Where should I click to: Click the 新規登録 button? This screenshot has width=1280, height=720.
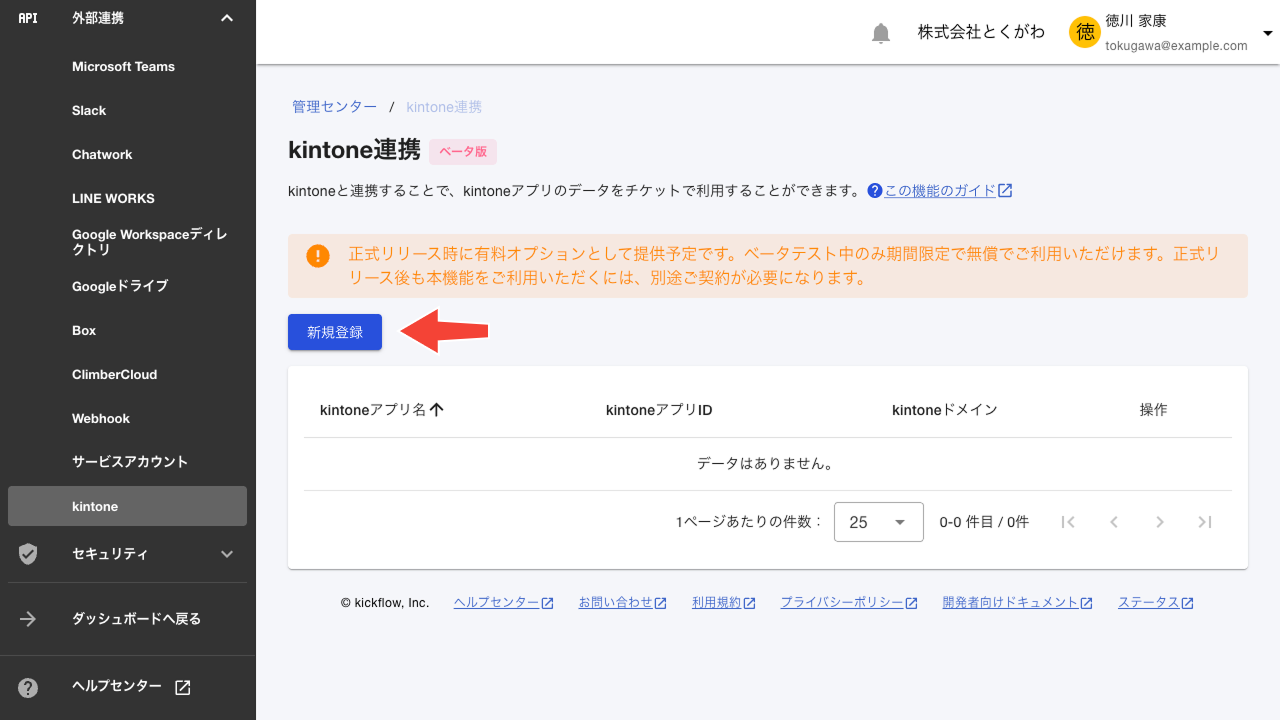click(x=335, y=332)
